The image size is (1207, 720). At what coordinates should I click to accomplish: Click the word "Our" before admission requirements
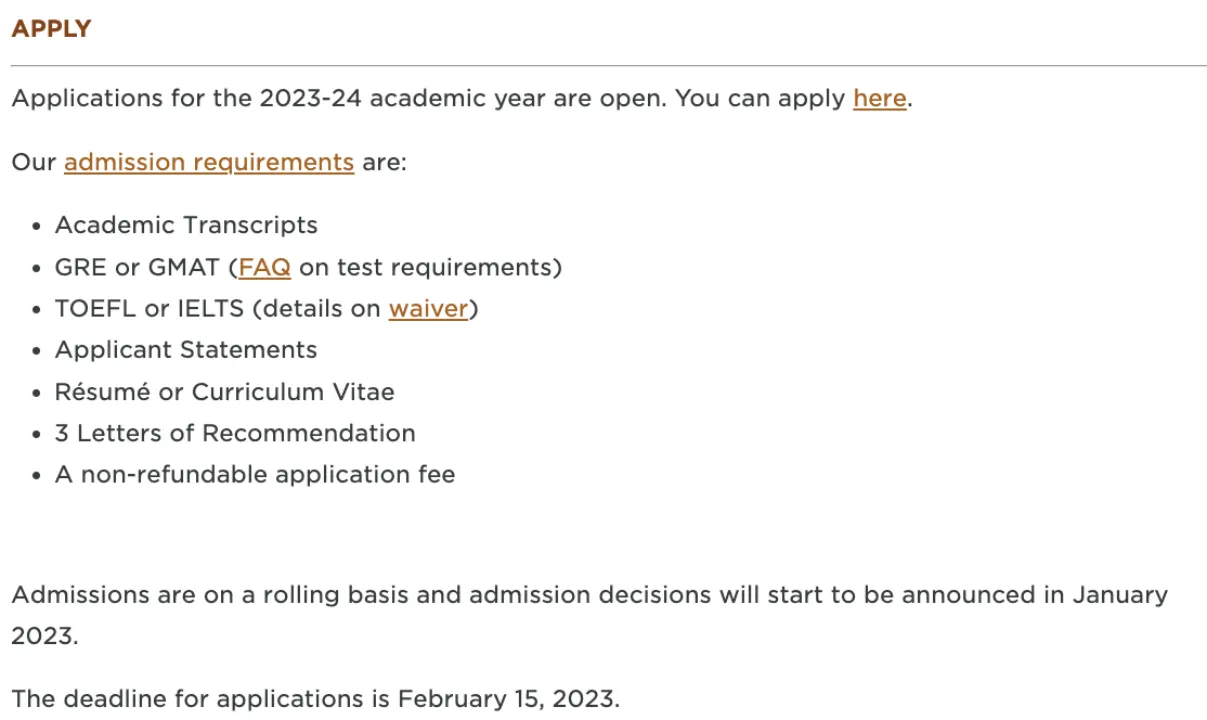(34, 162)
